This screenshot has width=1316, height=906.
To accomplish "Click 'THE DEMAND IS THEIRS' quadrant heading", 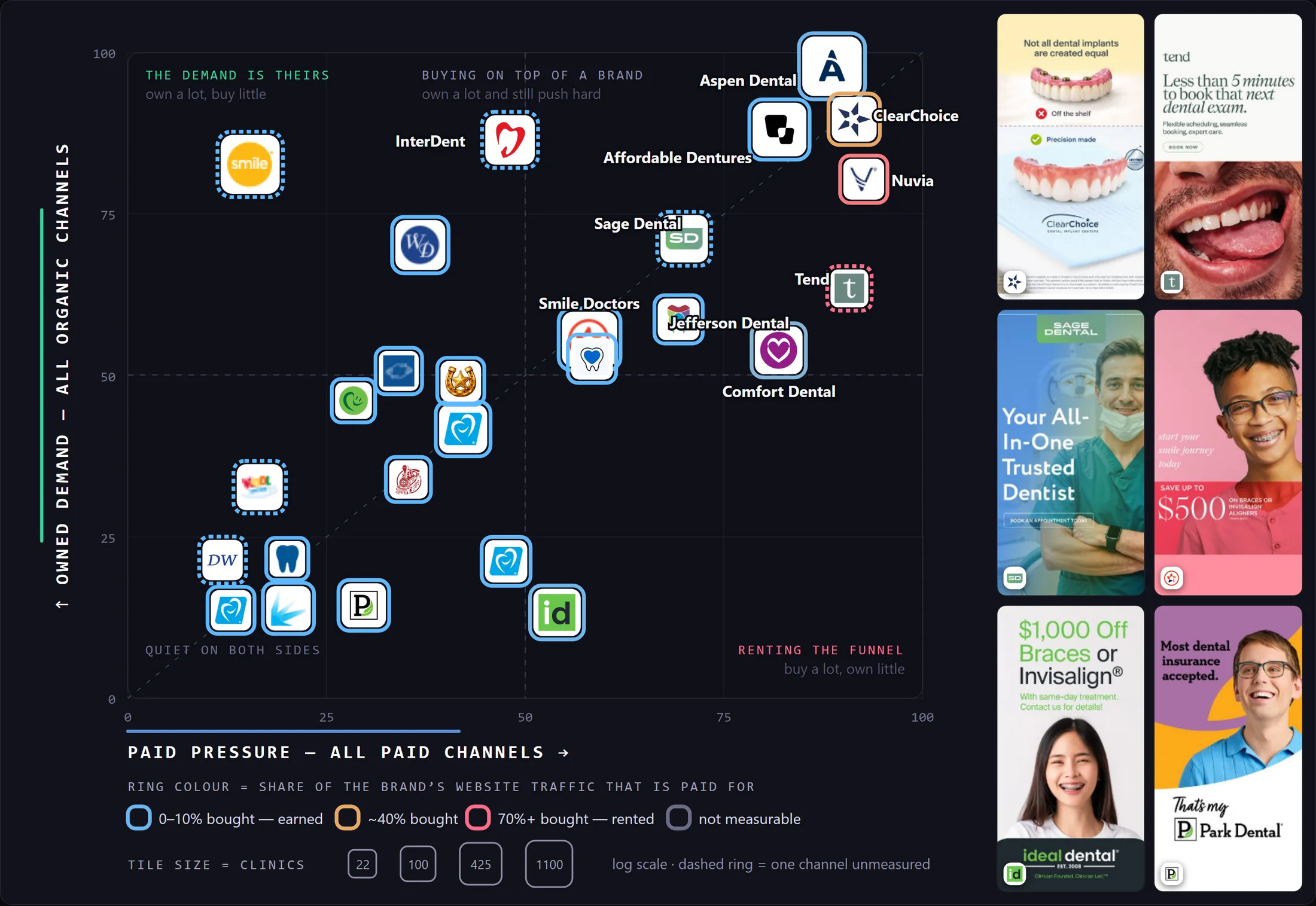I will coord(237,75).
